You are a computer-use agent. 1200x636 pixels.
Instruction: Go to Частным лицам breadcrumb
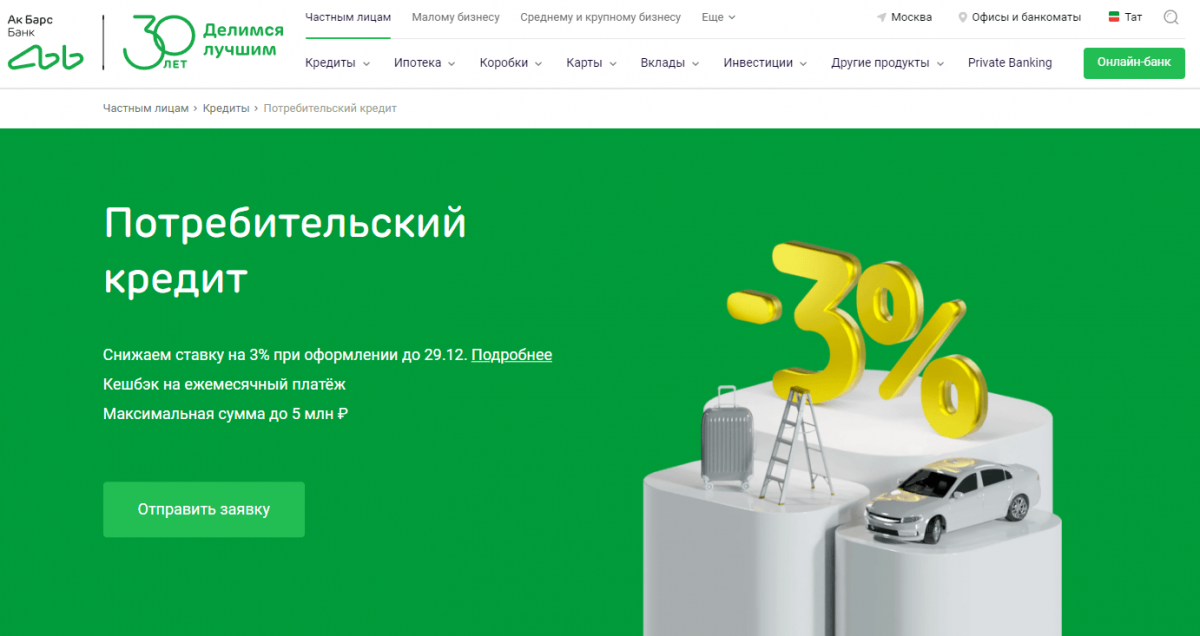point(145,108)
